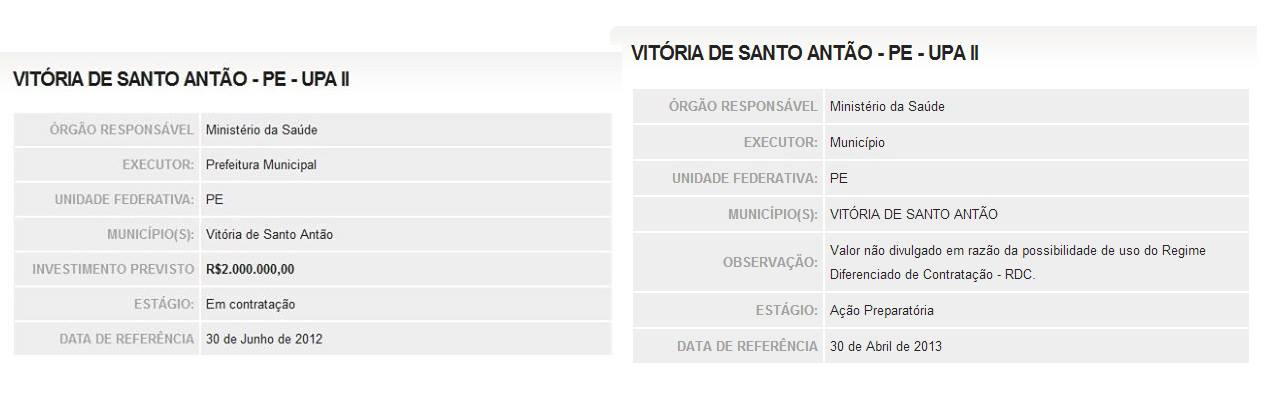The width and height of the screenshot is (1274, 419).
Task: Click the date '30 de Abril de 2013'
Action: pos(885,347)
